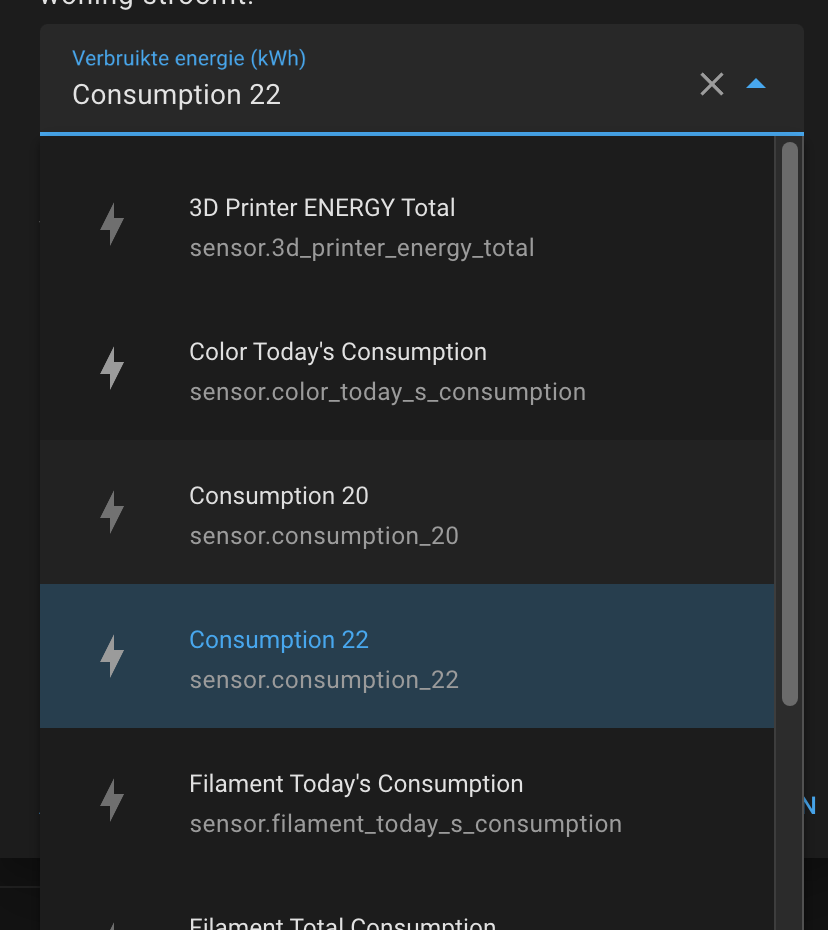Choose Color Today's Consumption sensor
This screenshot has width=828, height=930.
pyautogui.click(x=338, y=352)
